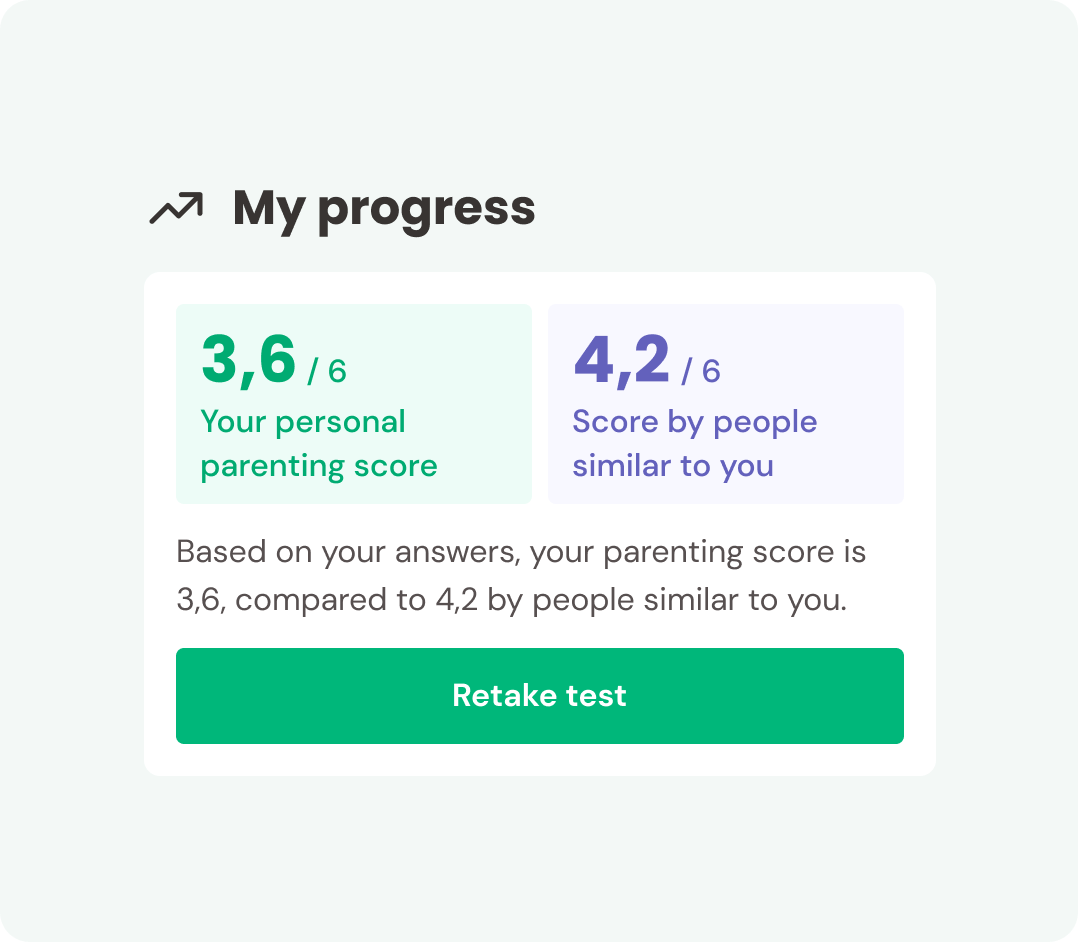The height and width of the screenshot is (942, 1078).
Task: Click the word 'progress' in the title
Action: 427,212
